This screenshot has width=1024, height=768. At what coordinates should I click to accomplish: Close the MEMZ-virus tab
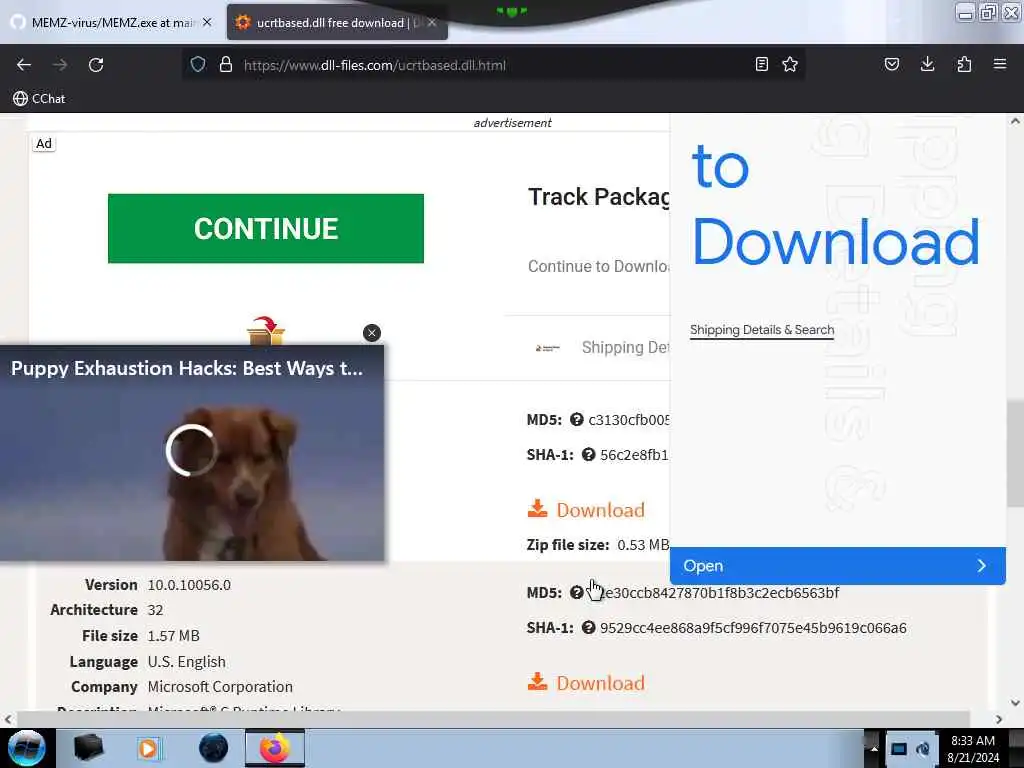click(x=207, y=22)
